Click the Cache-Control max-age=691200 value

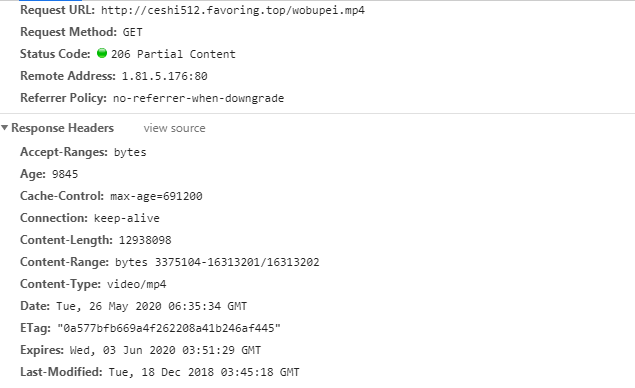[x=156, y=196]
